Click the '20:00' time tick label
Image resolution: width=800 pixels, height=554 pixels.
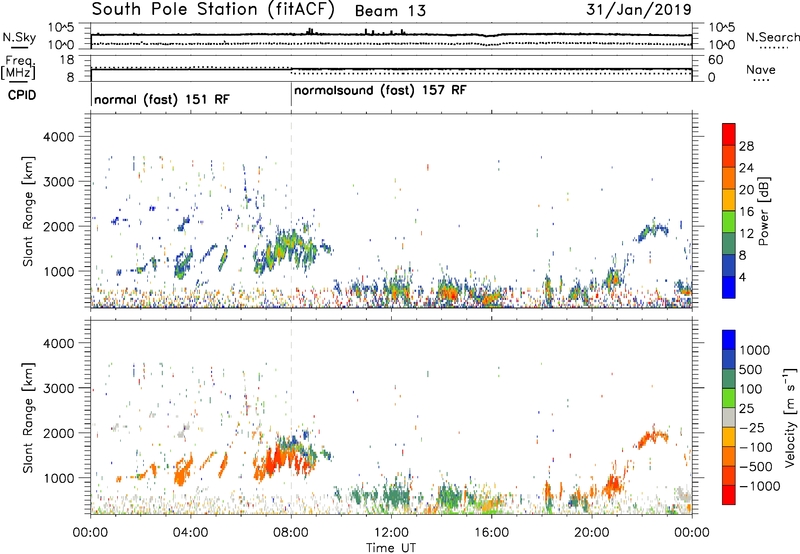(592, 533)
